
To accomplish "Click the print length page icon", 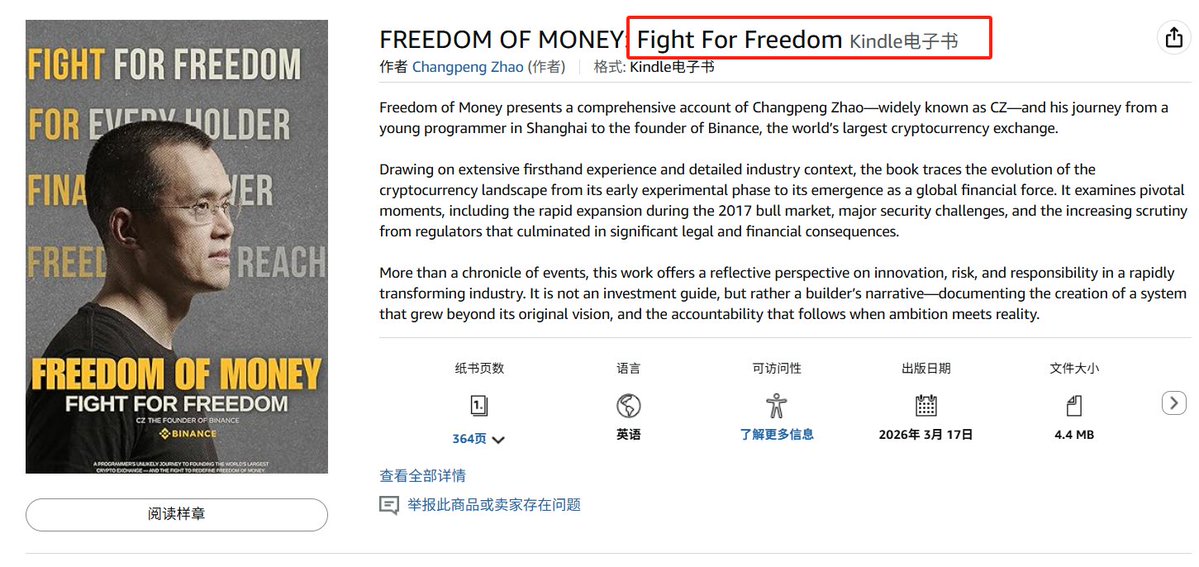I will (479, 405).
